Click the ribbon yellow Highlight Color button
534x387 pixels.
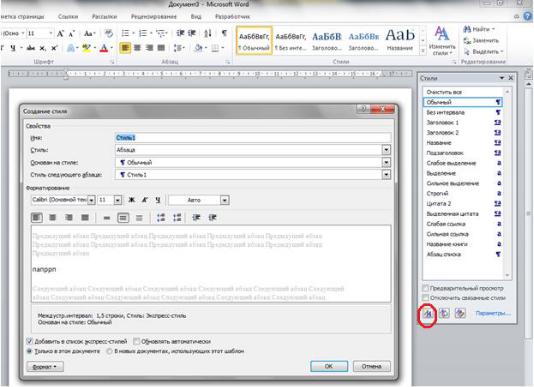click(87, 48)
